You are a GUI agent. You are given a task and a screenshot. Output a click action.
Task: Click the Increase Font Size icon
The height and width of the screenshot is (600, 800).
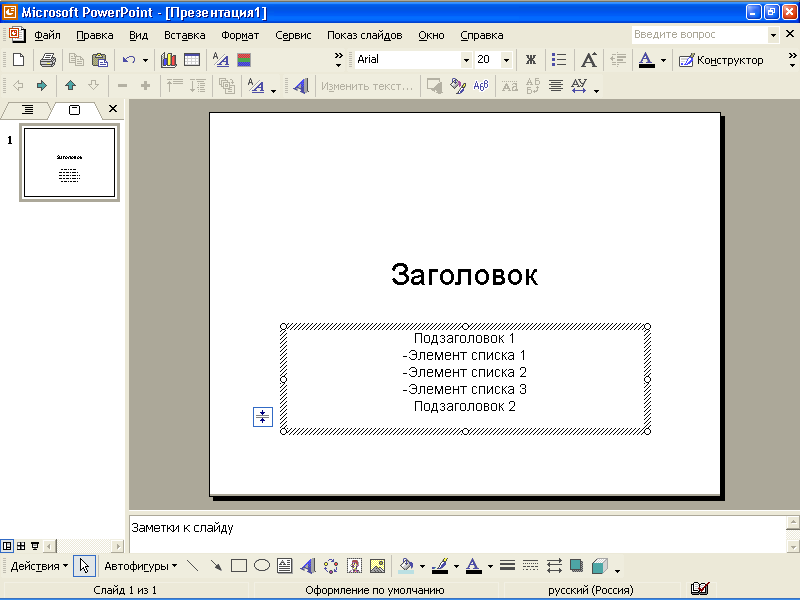(x=589, y=60)
